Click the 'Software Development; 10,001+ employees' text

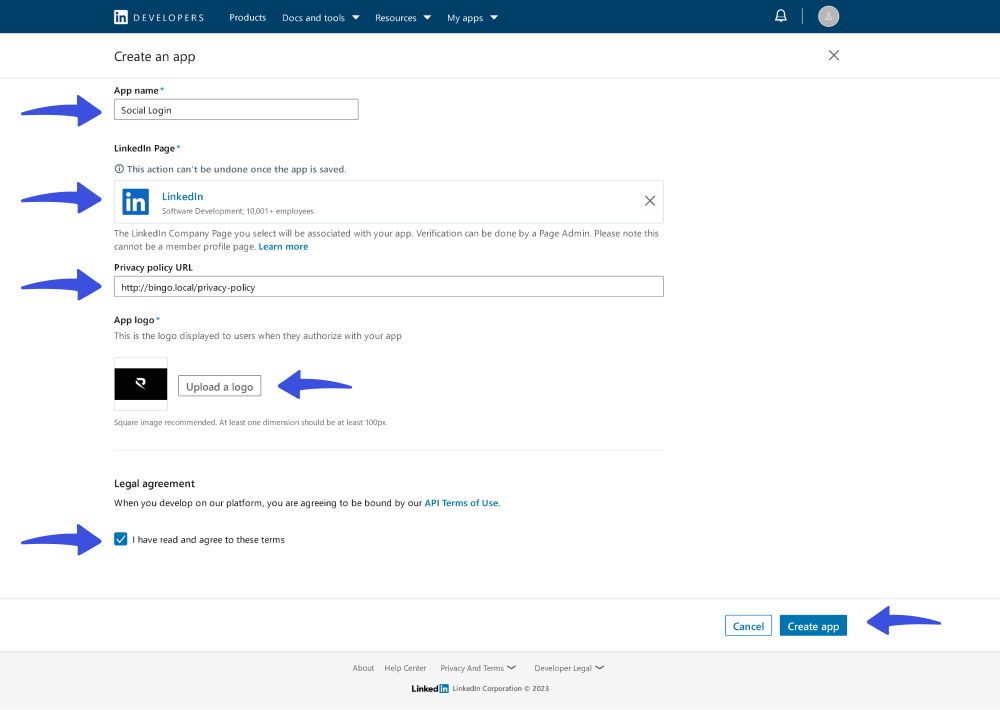coord(238,211)
